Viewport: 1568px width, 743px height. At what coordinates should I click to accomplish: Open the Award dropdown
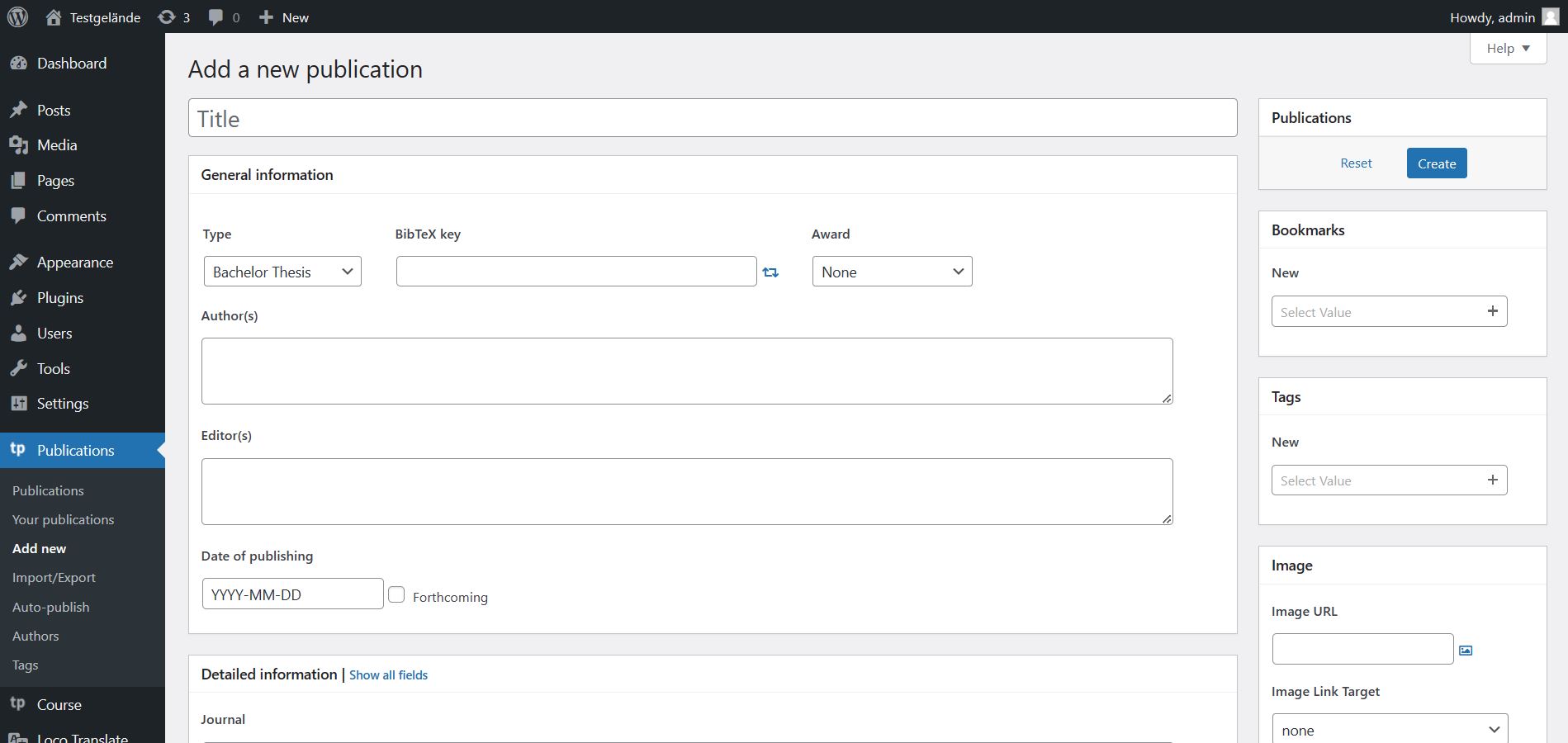click(x=892, y=272)
